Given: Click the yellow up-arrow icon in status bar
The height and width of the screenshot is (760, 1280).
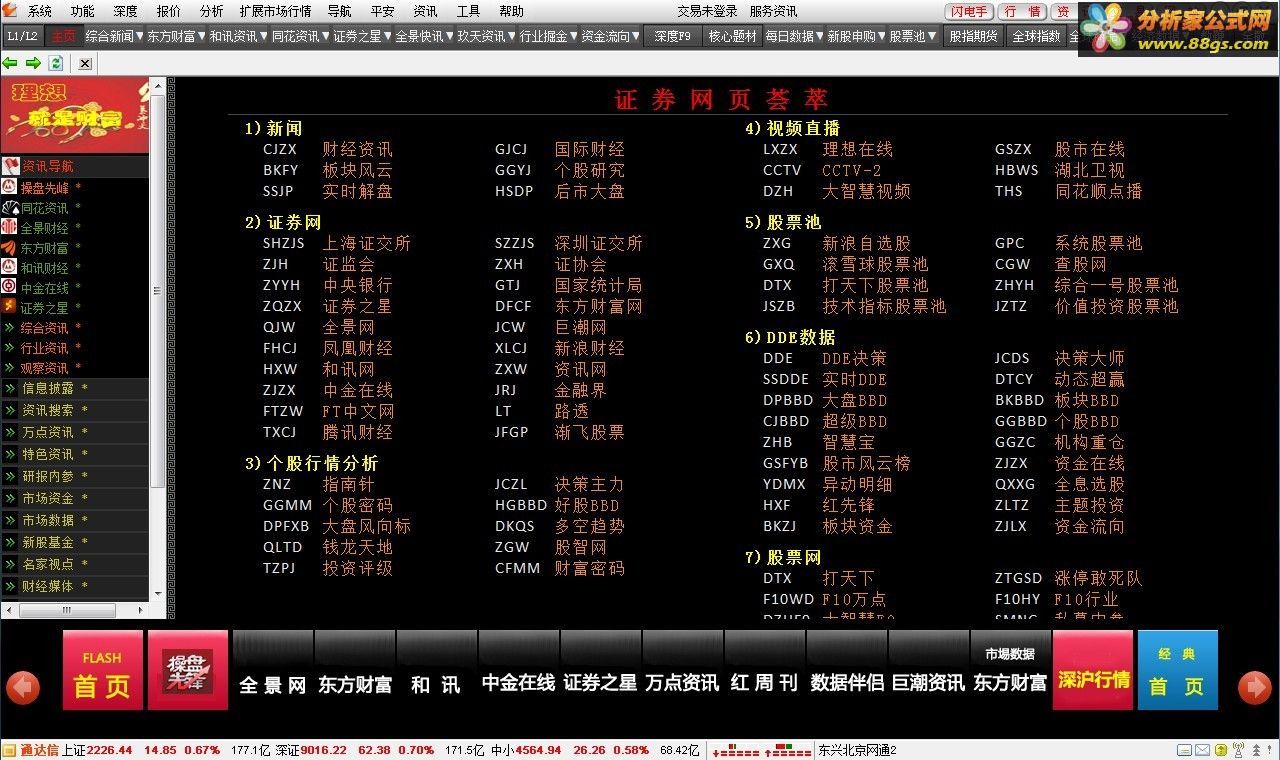Looking at the screenshot, I should [x=1220, y=750].
